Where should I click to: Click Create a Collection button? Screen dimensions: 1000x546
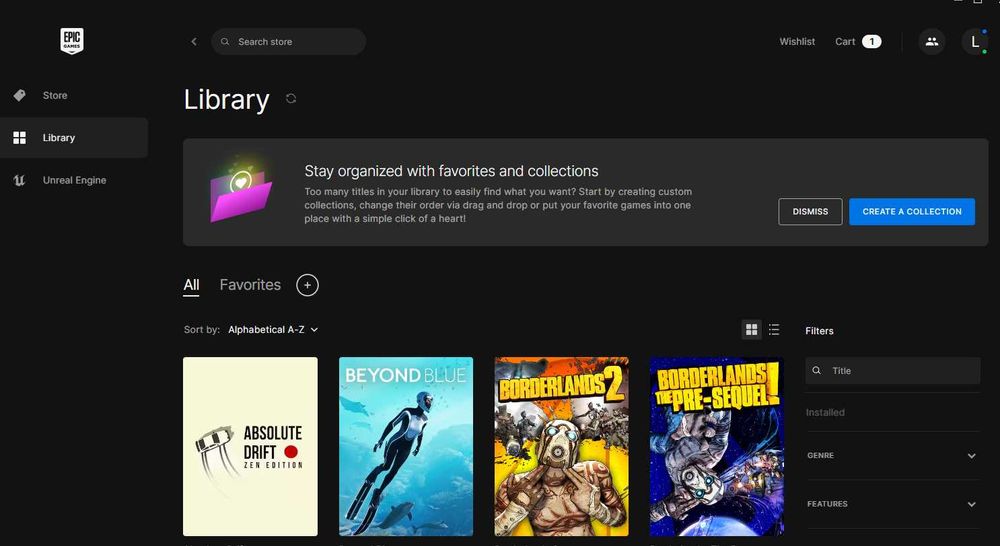point(912,212)
